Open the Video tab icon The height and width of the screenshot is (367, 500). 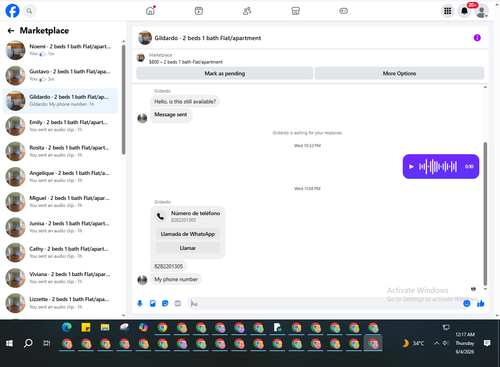[199, 11]
